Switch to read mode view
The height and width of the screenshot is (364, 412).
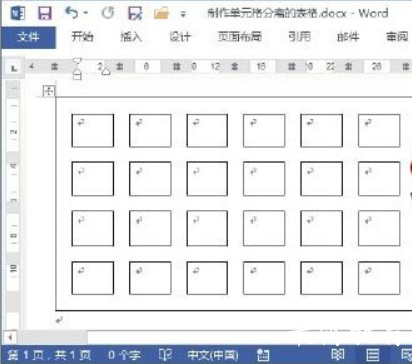tap(338, 355)
